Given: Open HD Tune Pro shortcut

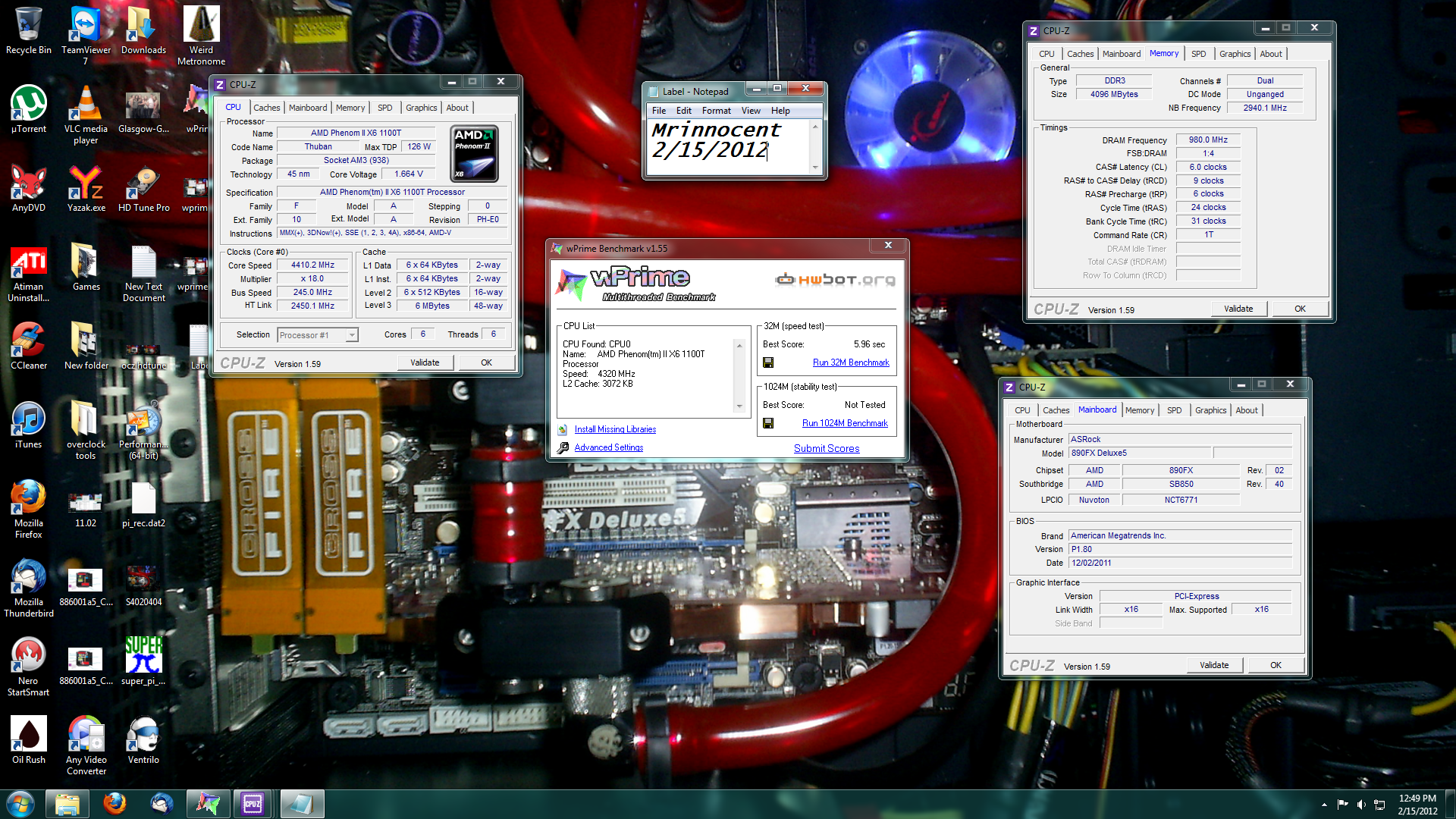Looking at the screenshot, I should pyautogui.click(x=143, y=188).
